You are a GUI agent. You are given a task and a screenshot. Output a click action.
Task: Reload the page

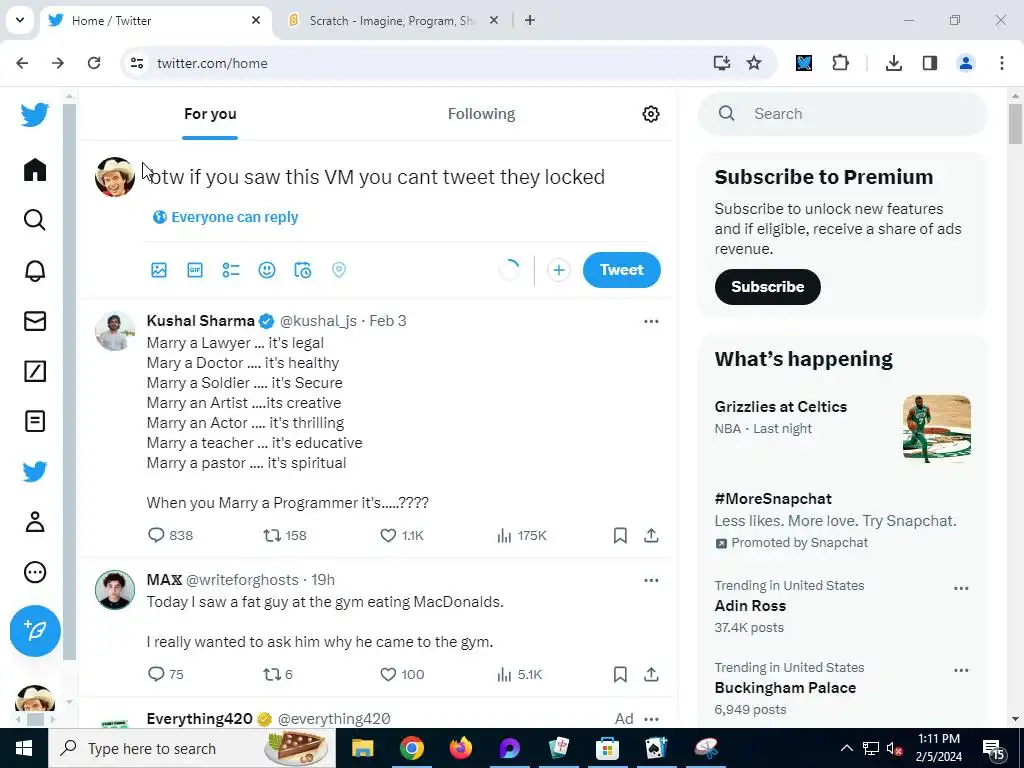pos(94,63)
